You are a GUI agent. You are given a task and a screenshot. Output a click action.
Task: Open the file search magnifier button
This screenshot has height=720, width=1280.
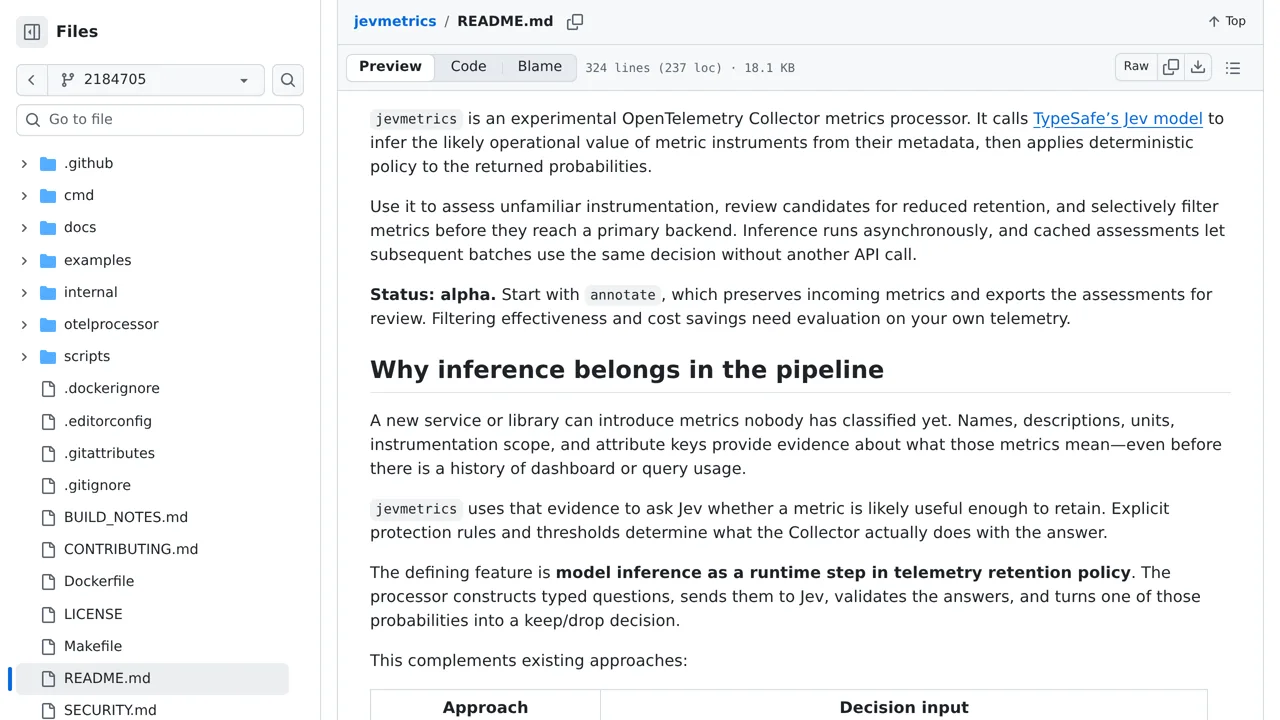click(288, 80)
